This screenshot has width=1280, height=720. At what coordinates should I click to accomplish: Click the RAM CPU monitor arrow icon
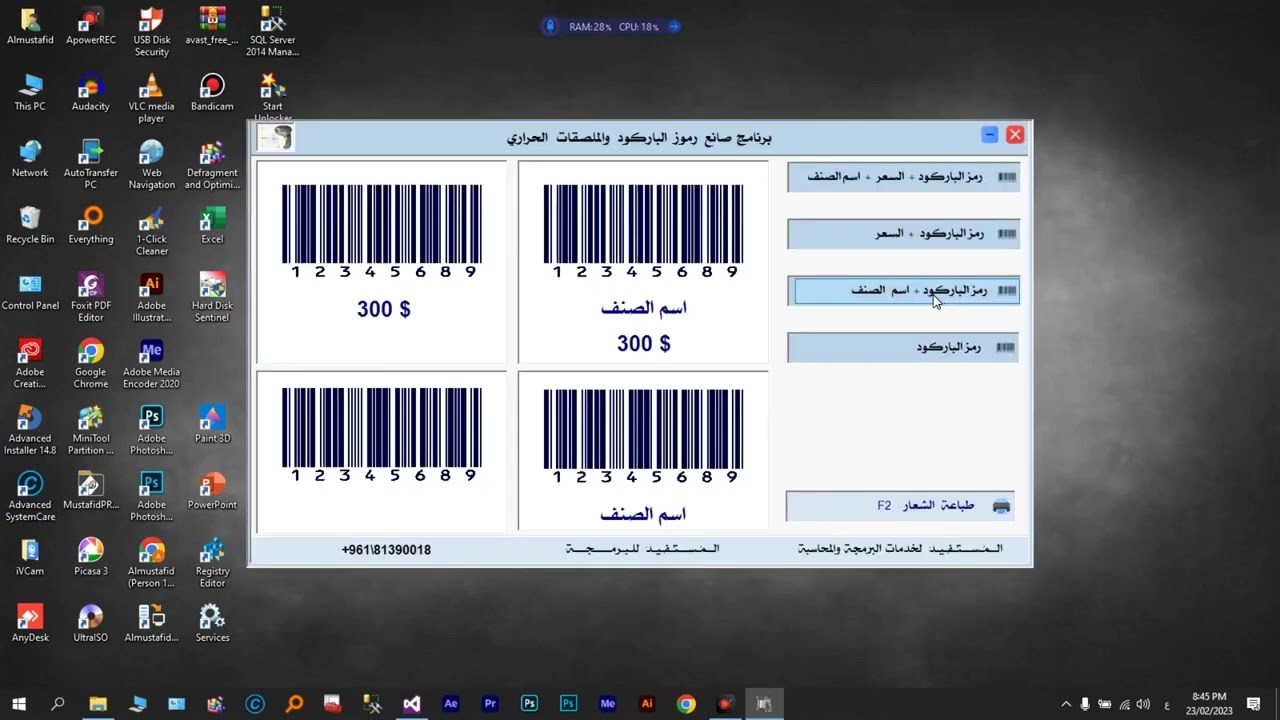pyautogui.click(x=674, y=27)
